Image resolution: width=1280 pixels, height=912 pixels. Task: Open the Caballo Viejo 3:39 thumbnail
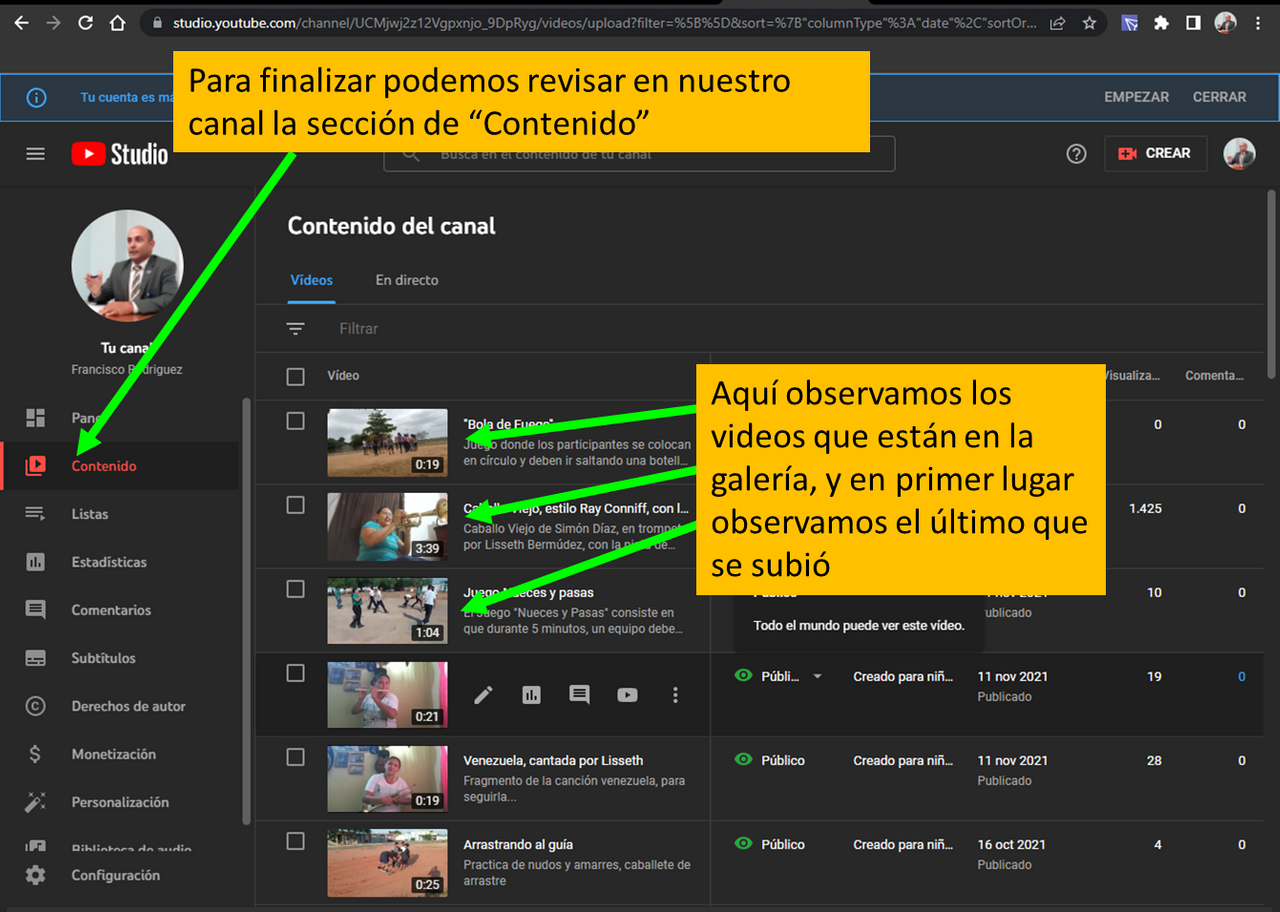[x=387, y=526]
